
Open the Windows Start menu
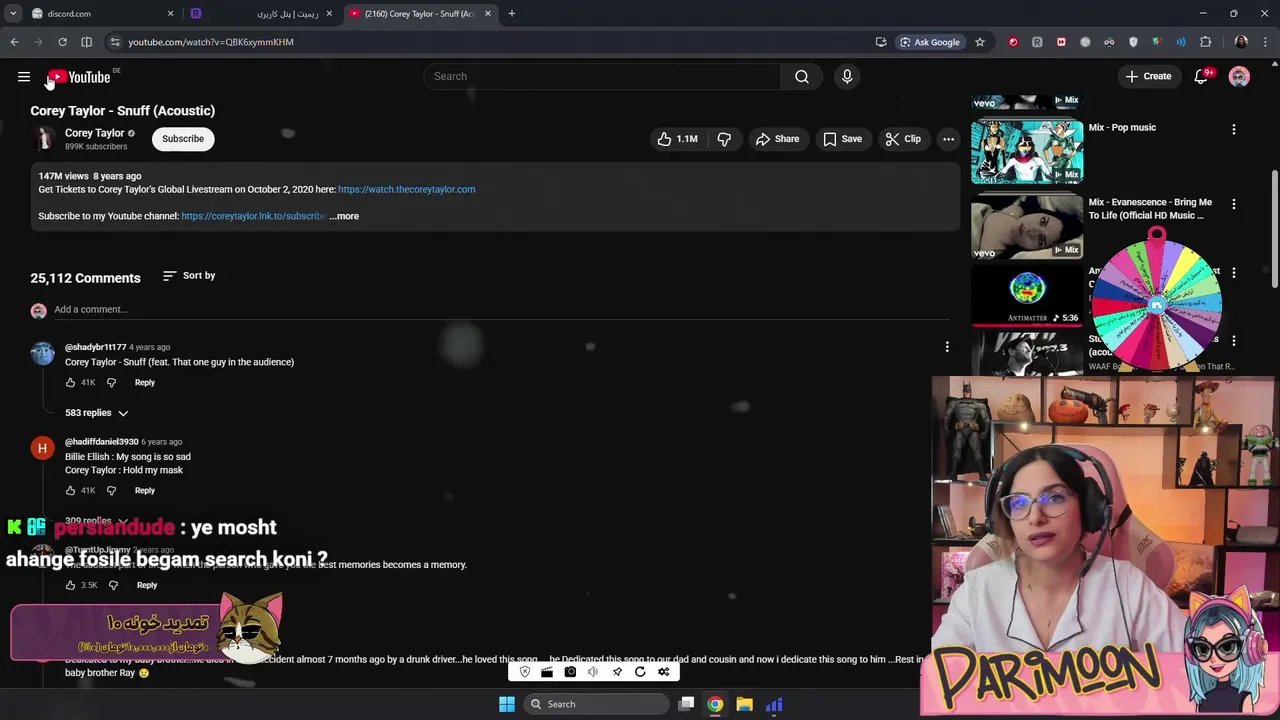(x=507, y=704)
